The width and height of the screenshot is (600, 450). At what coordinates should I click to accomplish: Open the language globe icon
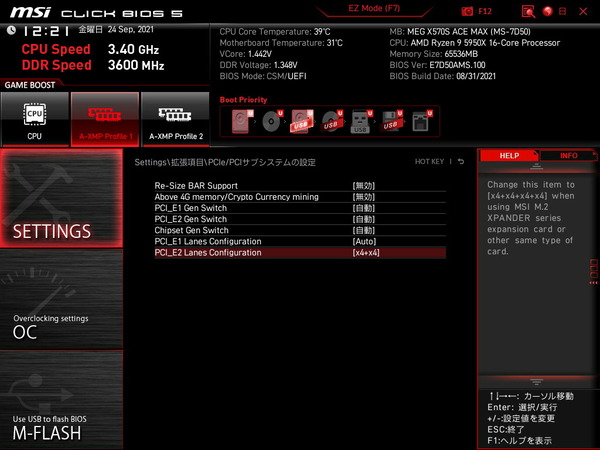coord(548,11)
